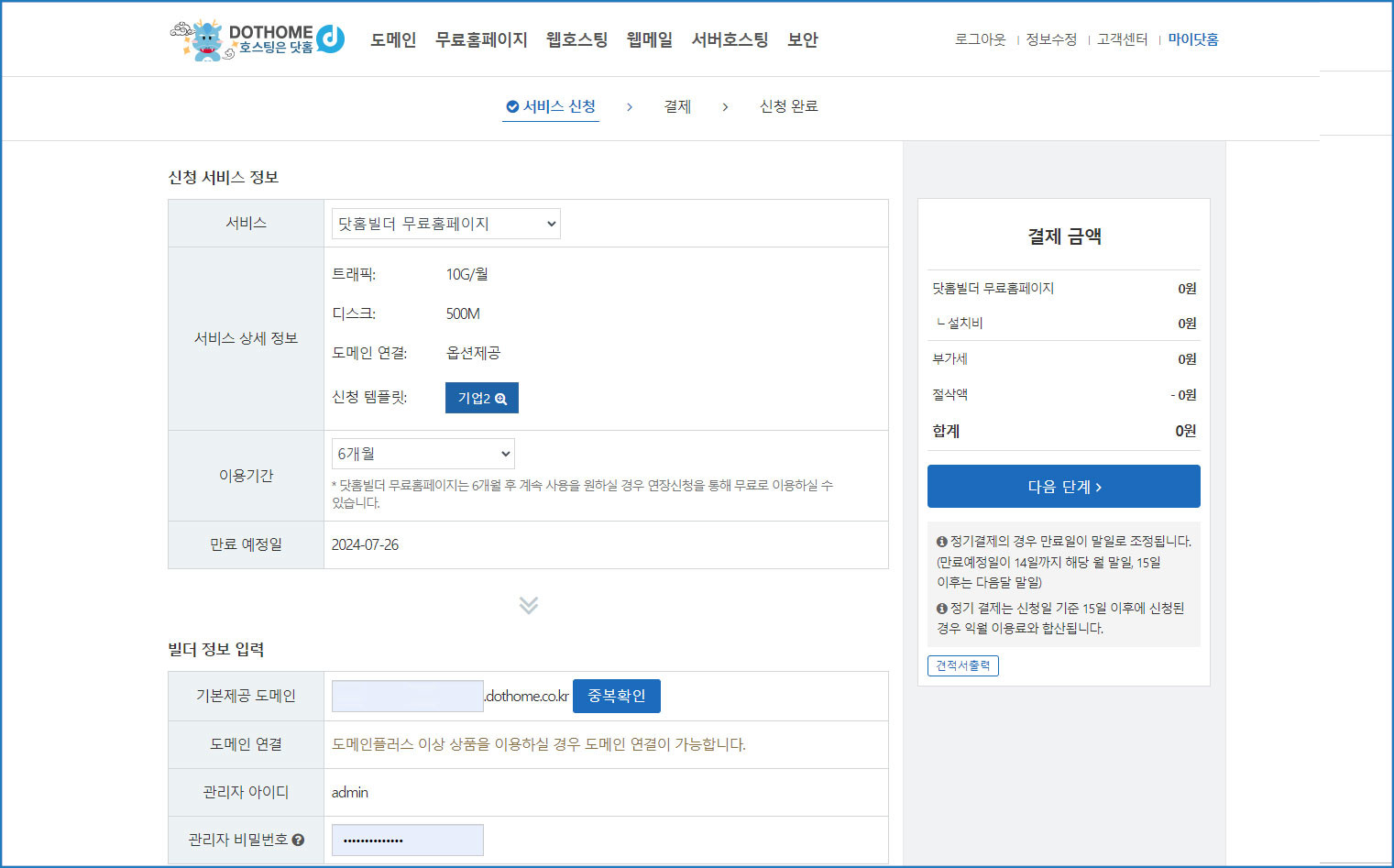Click the checkmark icon on 서비스 신청 step

pyautogui.click(x=512, y=107)
